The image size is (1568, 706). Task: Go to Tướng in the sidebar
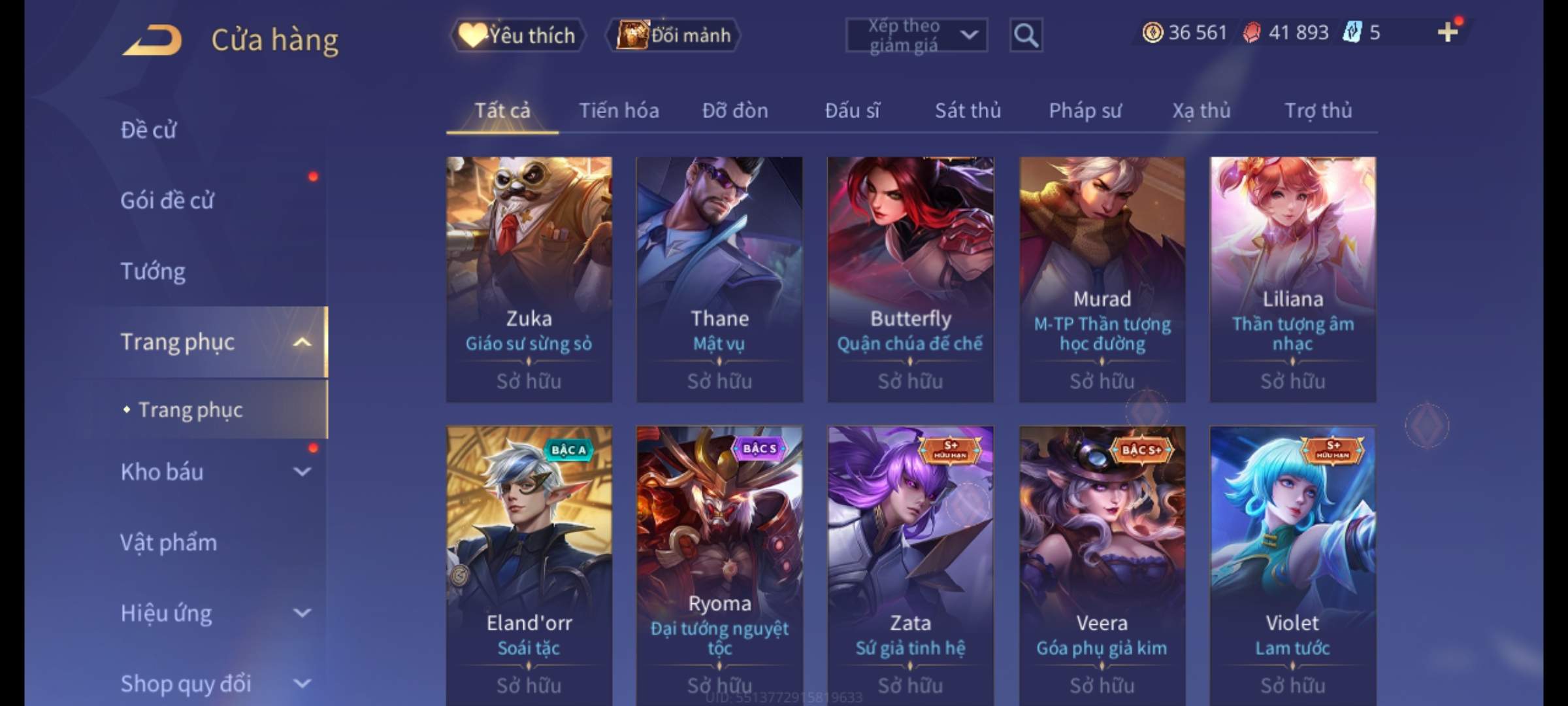click(153, 271)
